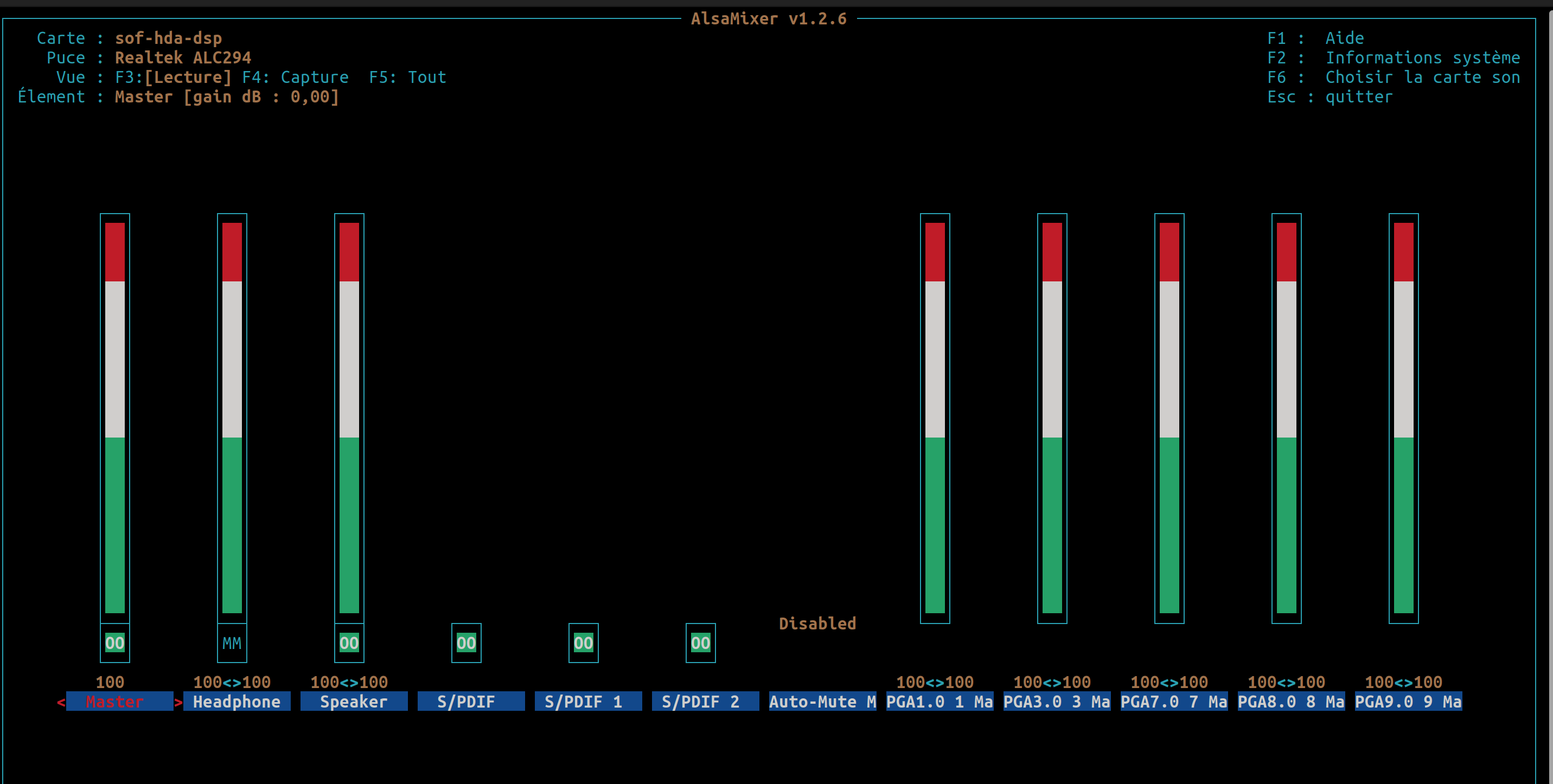1553x784 pixels.
Task: Click the right arrow next to Master
Action: [178, 702]
